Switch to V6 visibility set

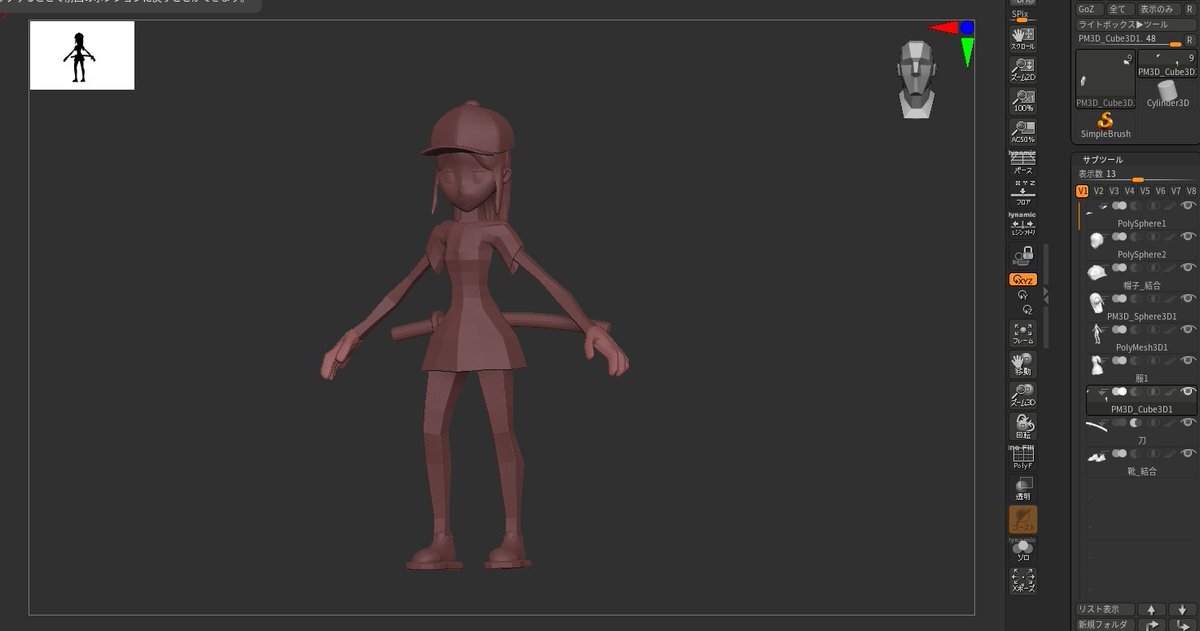[x=1161, y=191]
